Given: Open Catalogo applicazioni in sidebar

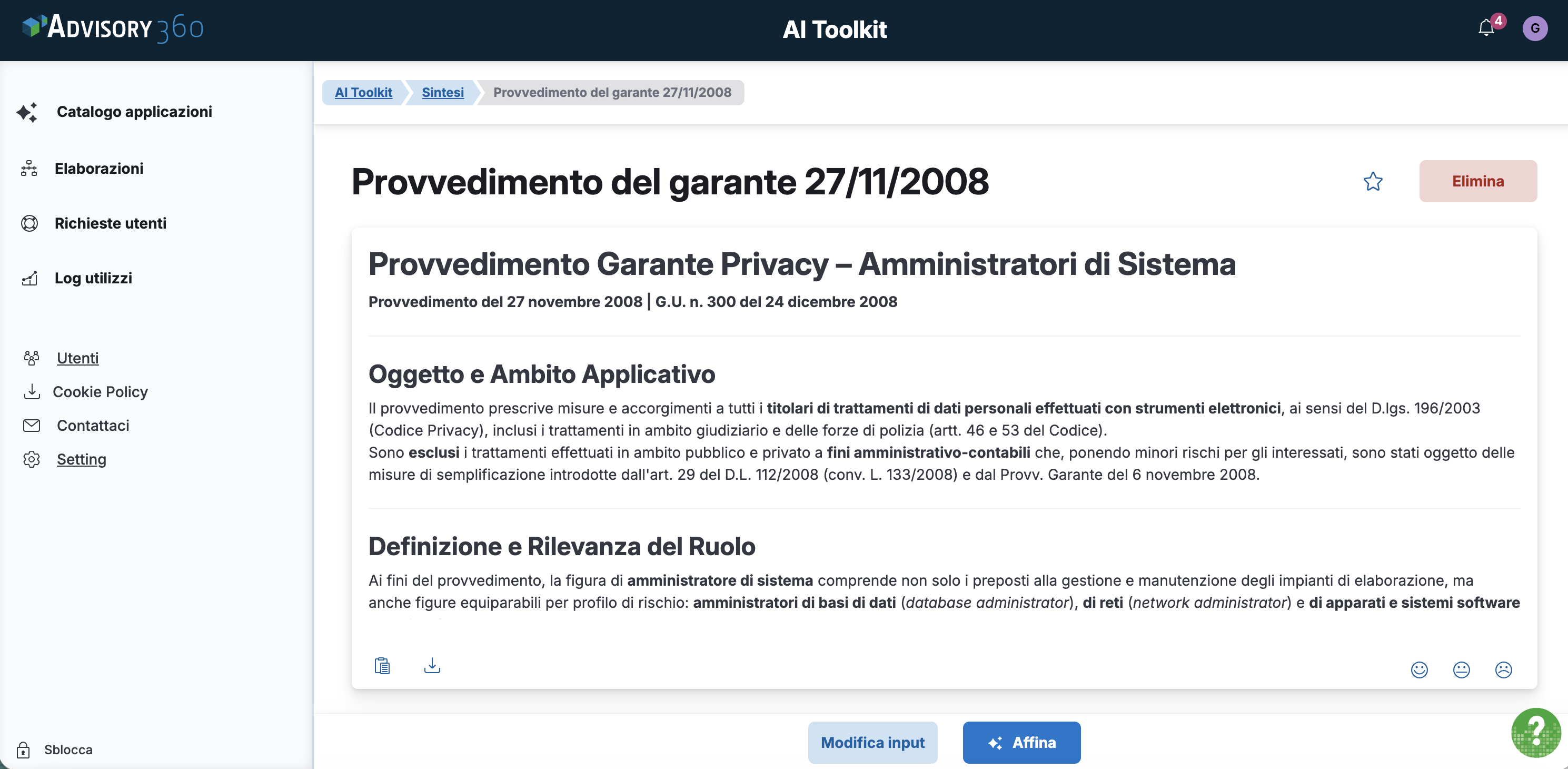Looking at the screenshot, I should click(134, 112).
